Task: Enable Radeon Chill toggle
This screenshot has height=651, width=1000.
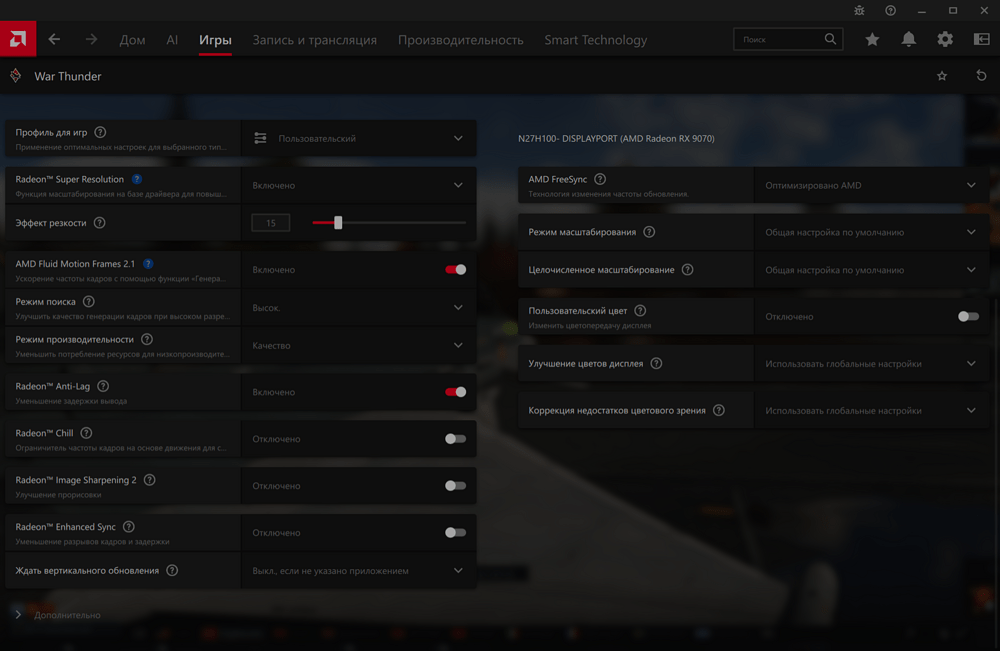Action: [x=455, y=439]
